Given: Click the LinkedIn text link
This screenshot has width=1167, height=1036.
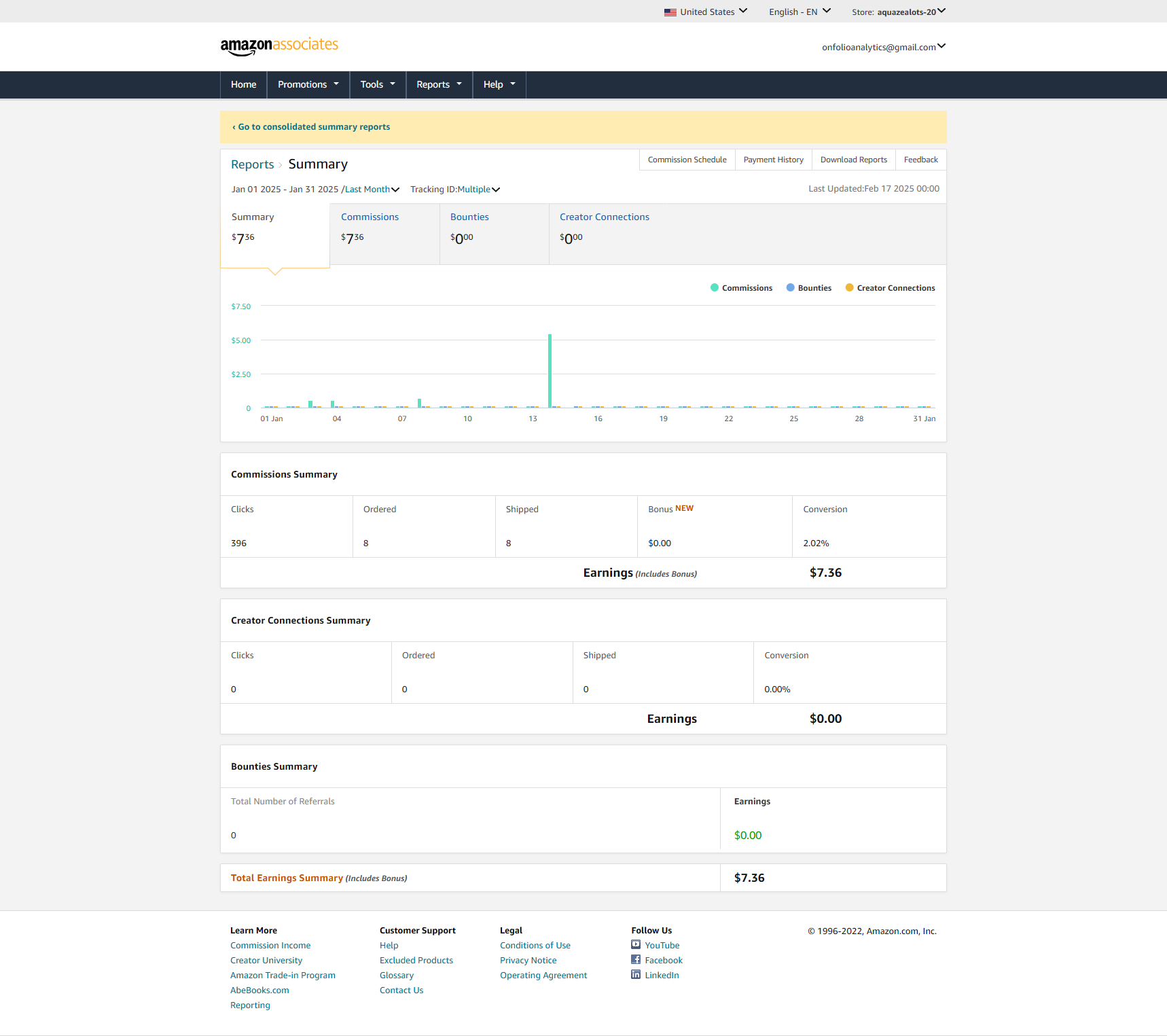Looking at the screenshot, I should 662,975.
